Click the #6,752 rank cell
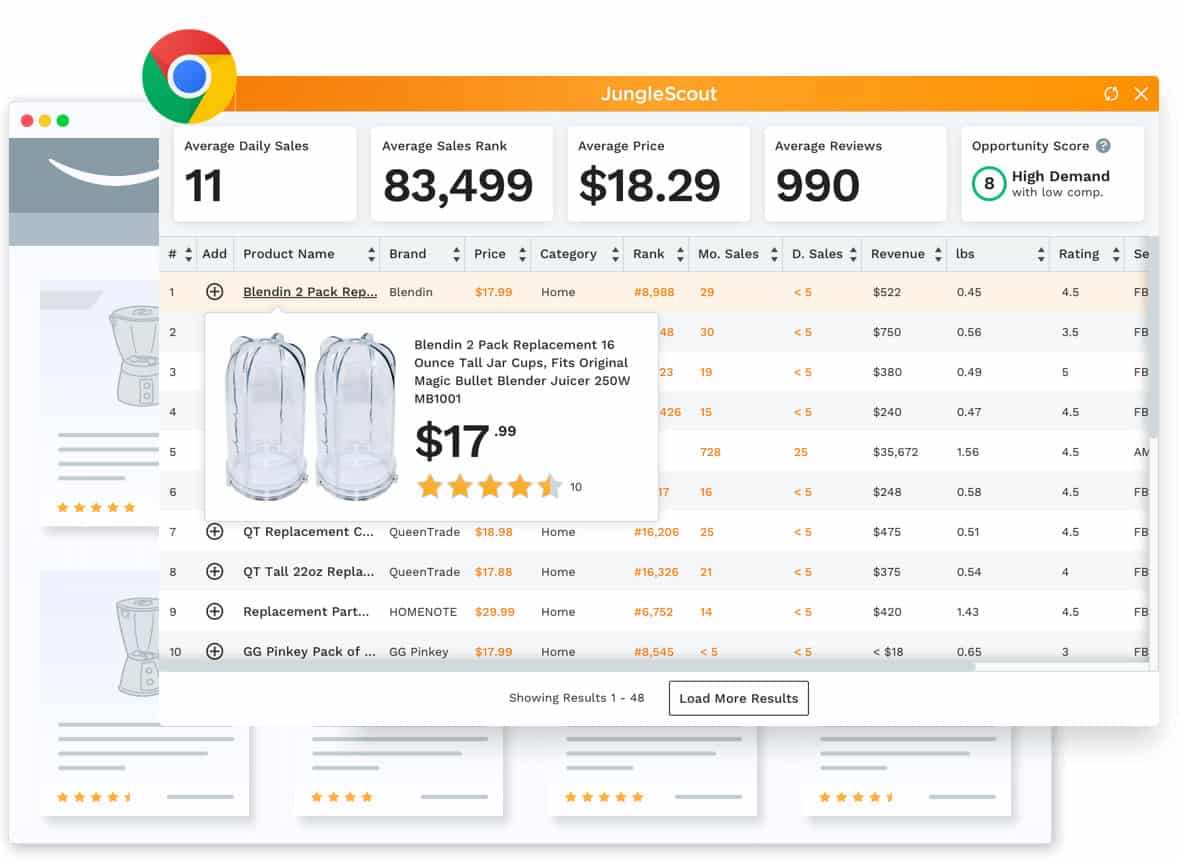Image resolution: width=1179 pixels, height=860 pixels. (653, 611)
